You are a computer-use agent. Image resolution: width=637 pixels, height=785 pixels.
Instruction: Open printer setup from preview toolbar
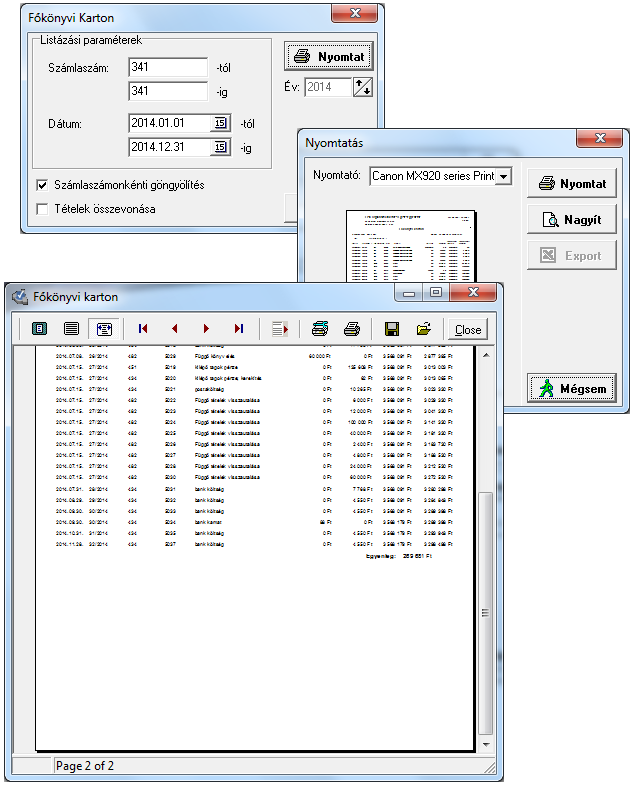click(x=320, y=329)
